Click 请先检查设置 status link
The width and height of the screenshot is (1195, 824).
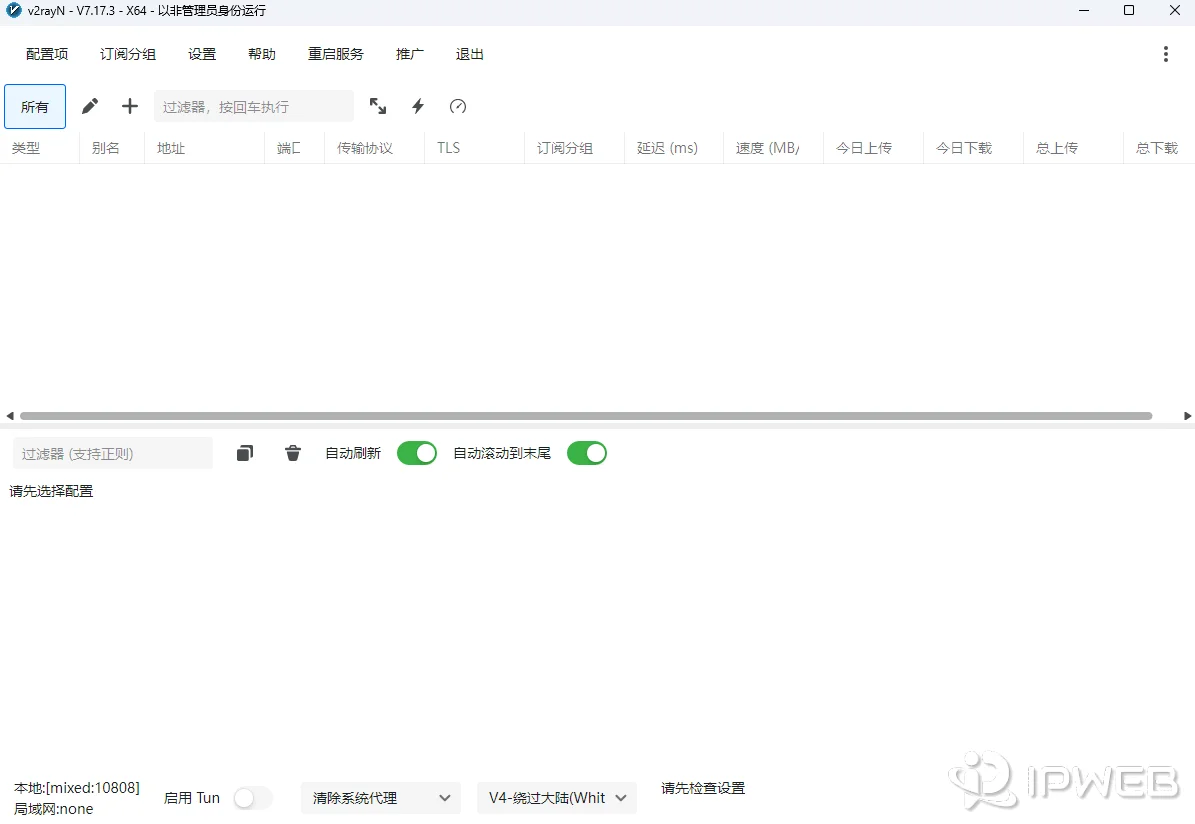[x=702, y=788]
